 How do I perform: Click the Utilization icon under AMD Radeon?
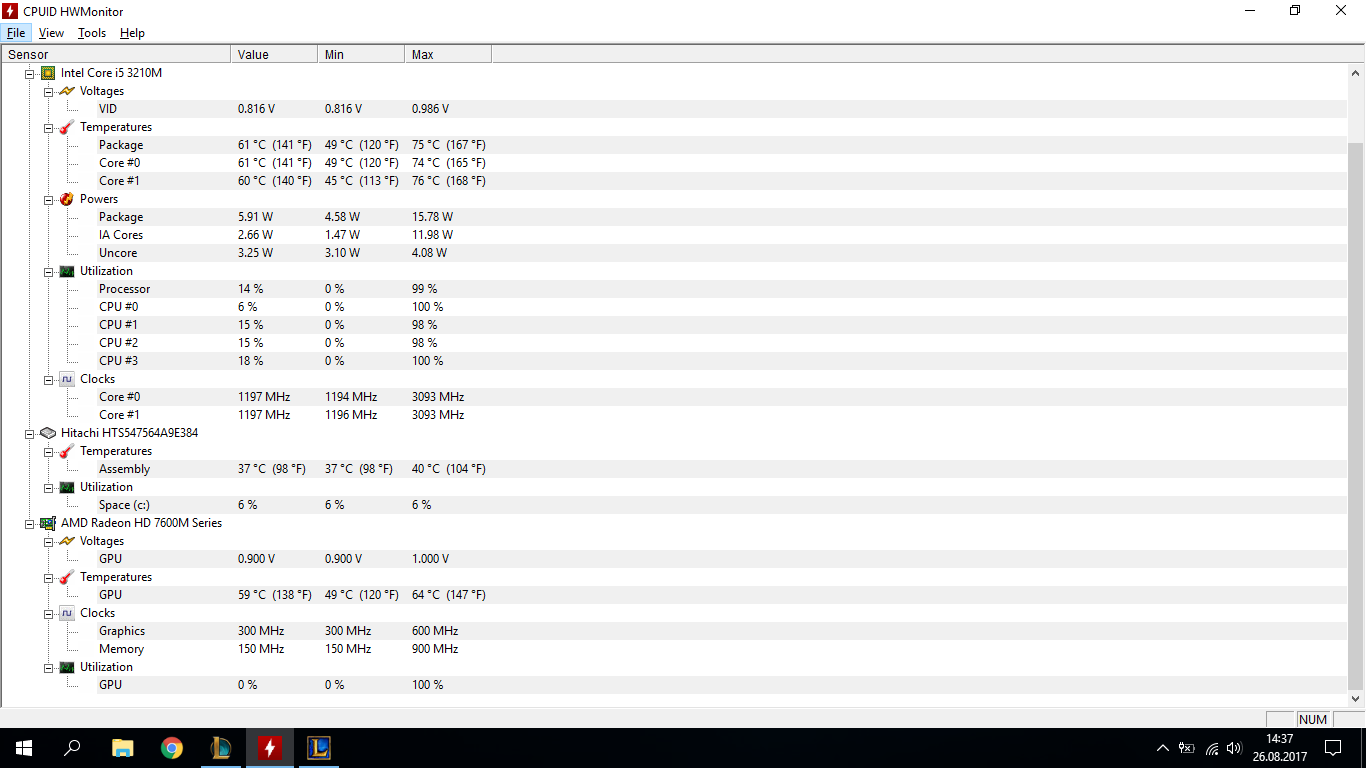point(67,667)
